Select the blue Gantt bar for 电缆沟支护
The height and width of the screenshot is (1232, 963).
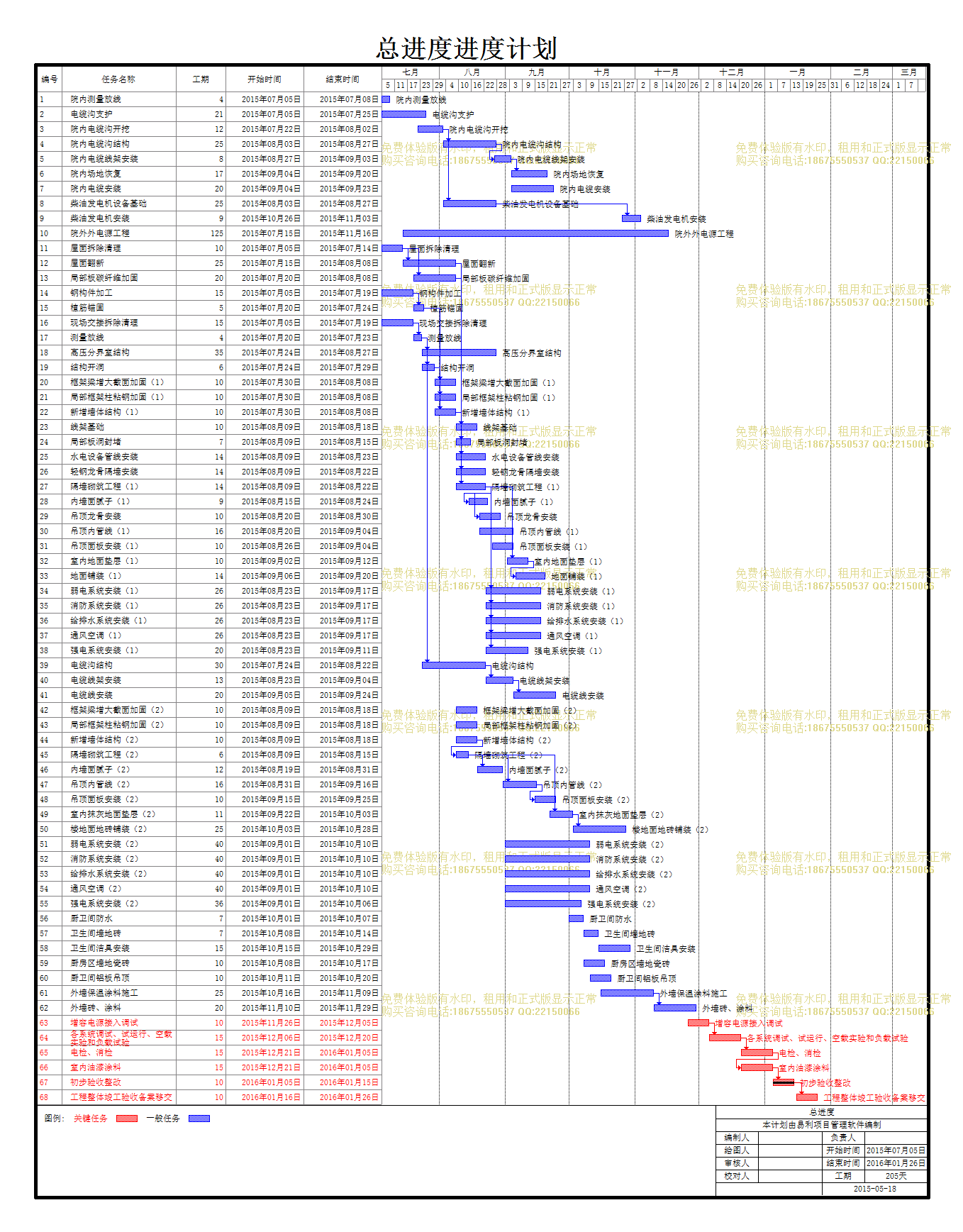click(x=404, y=114)
